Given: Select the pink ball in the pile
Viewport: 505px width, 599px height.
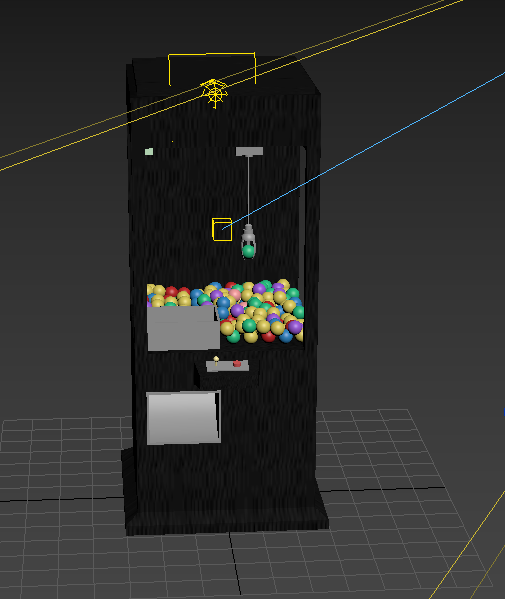Looking at the screenshot, I should click(x=235, y=295).
